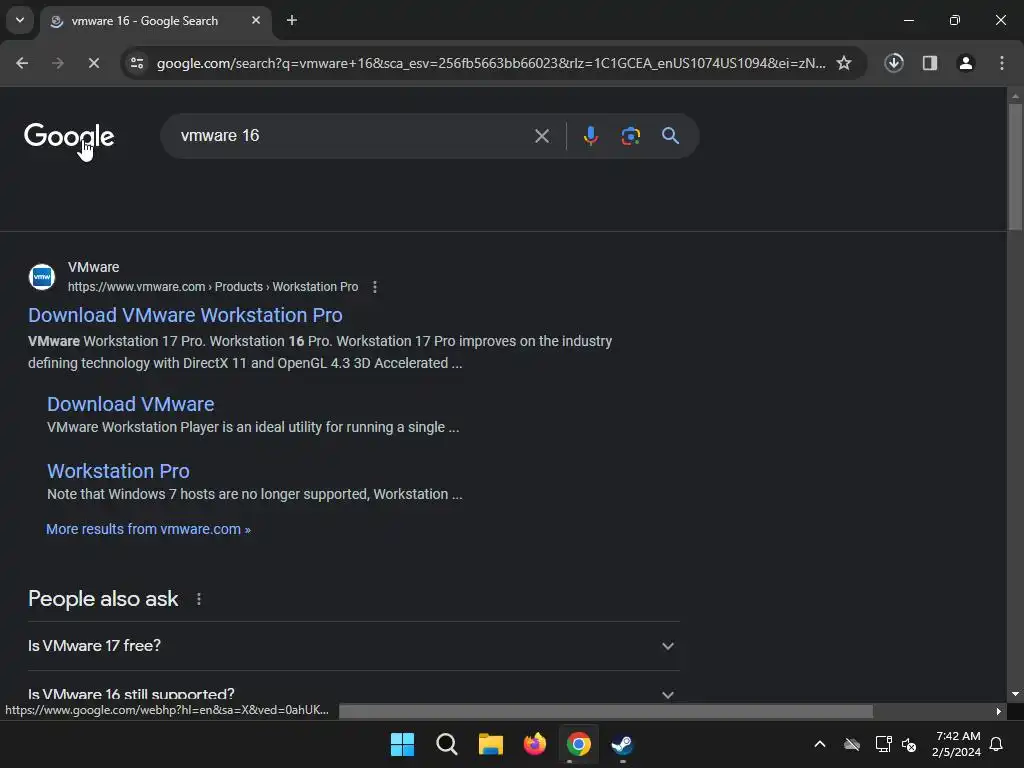Click the magnifier search button
Screen dimensions: 1024x768
[670, 136]
